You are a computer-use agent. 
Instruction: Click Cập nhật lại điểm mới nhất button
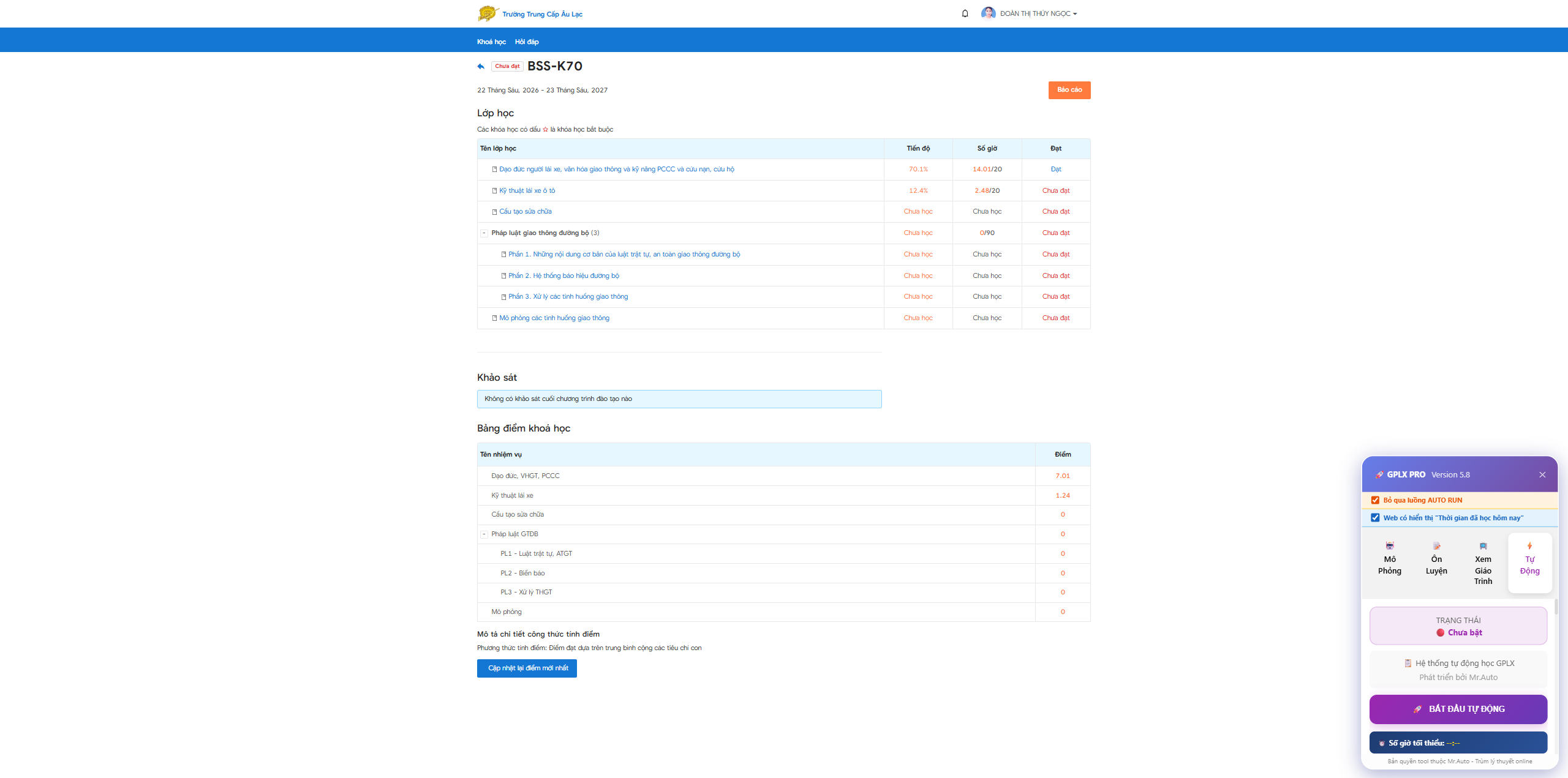527,668
